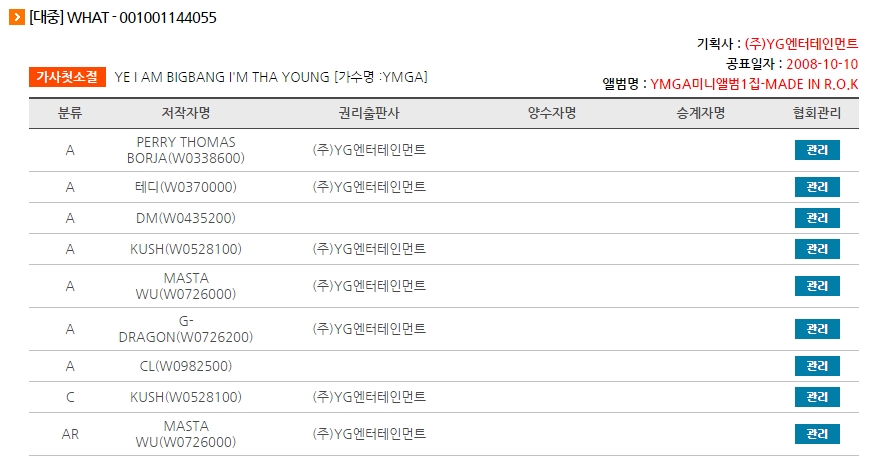The image size is (870, 463).
Task: Click 관리 button in CL row
Action: (817, 366)
